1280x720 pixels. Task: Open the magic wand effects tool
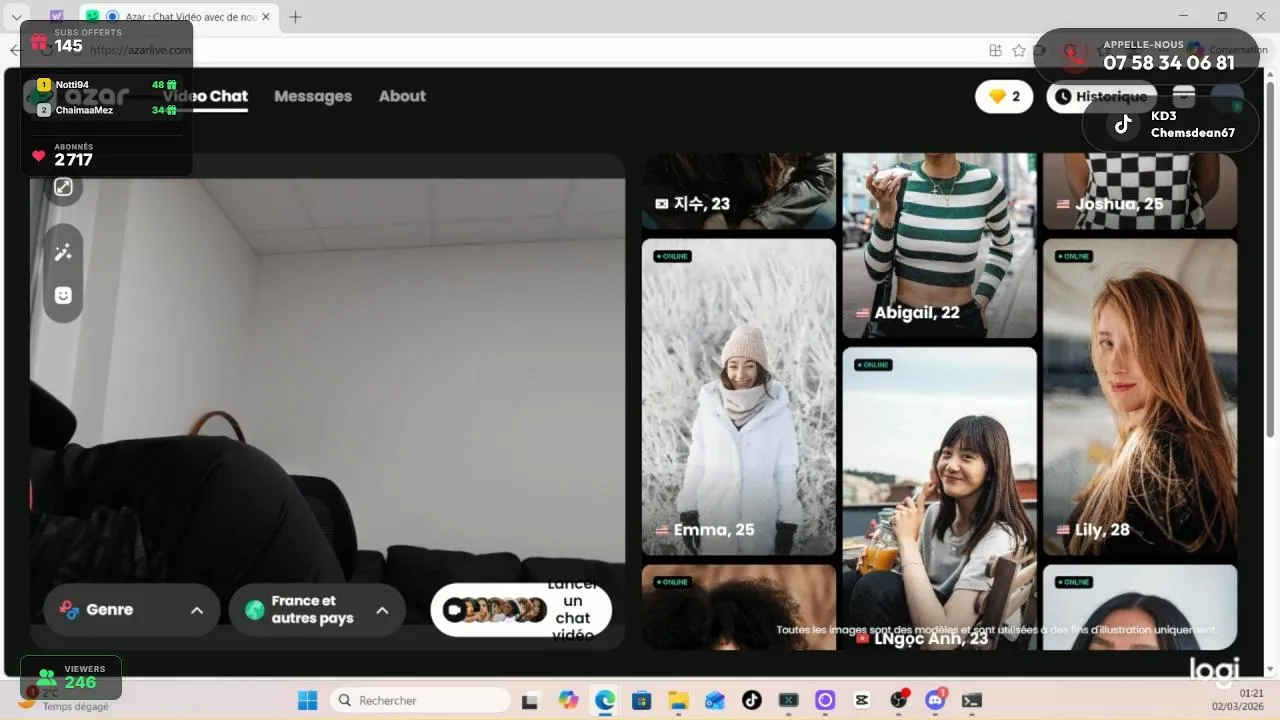[63, 253]
